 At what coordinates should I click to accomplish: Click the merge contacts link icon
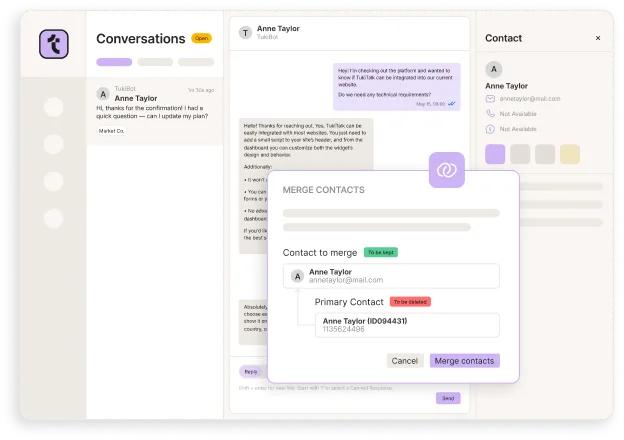click(446, 170)
